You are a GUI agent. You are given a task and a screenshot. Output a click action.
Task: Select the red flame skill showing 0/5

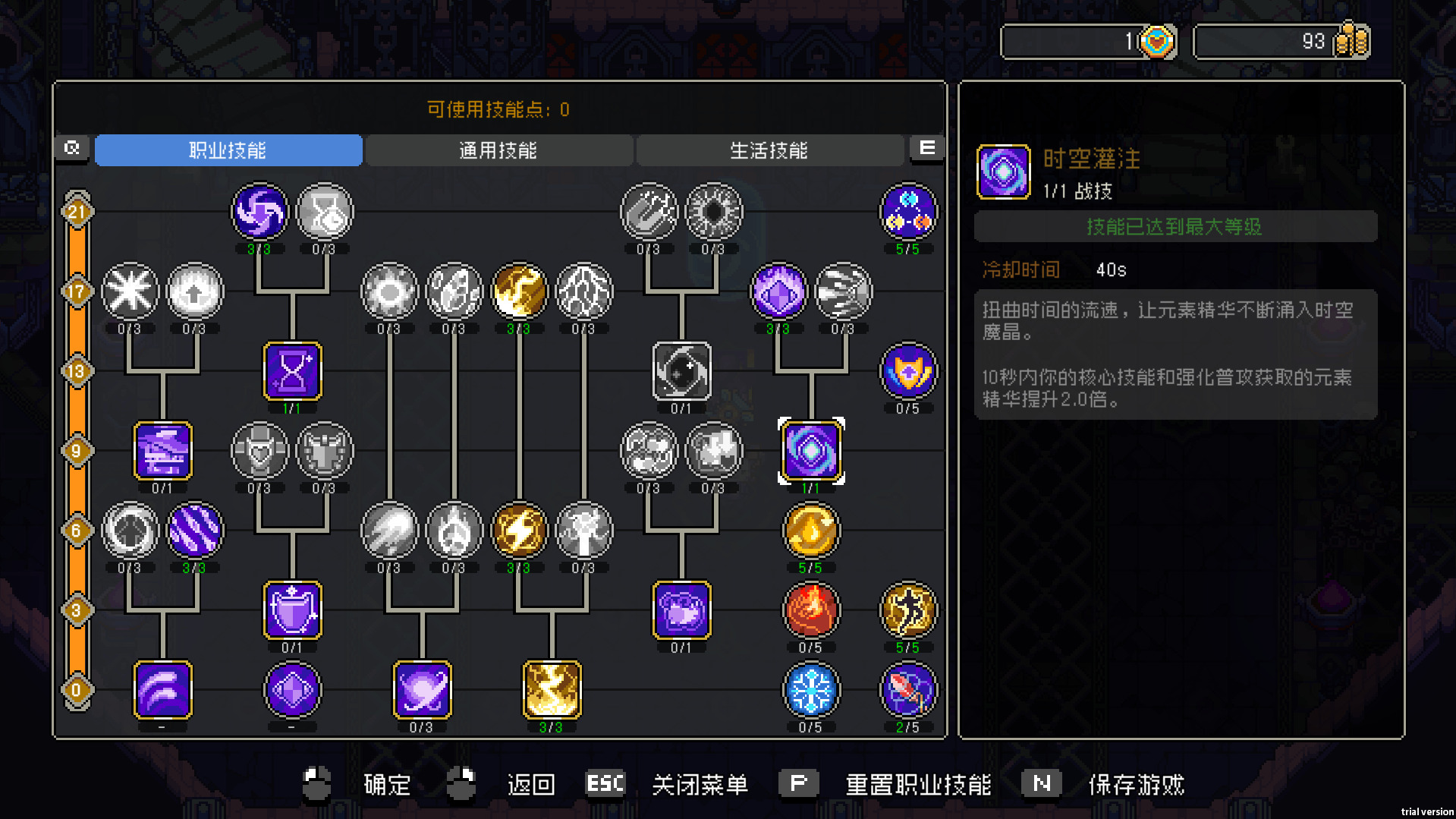point(810,610)
